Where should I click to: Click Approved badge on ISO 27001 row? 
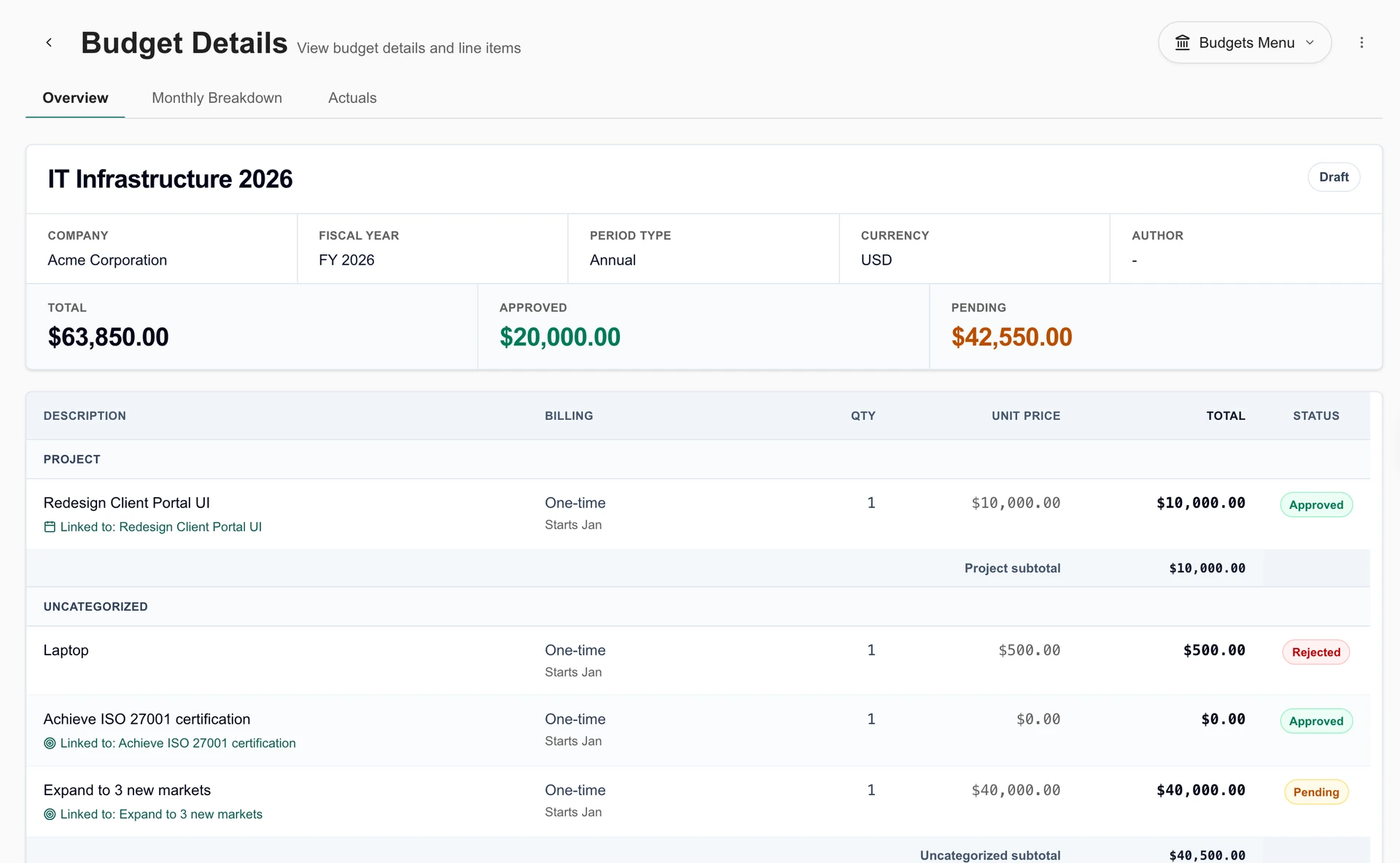[x=1316, y=721]
